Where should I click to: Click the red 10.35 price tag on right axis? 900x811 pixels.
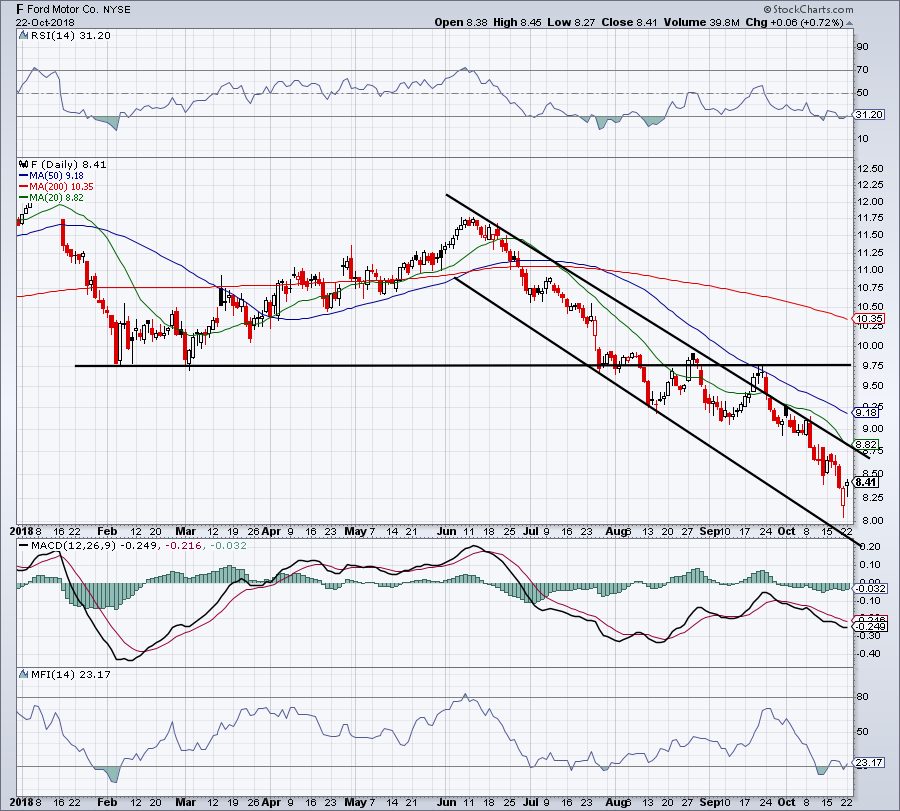[x=869, y=319]
